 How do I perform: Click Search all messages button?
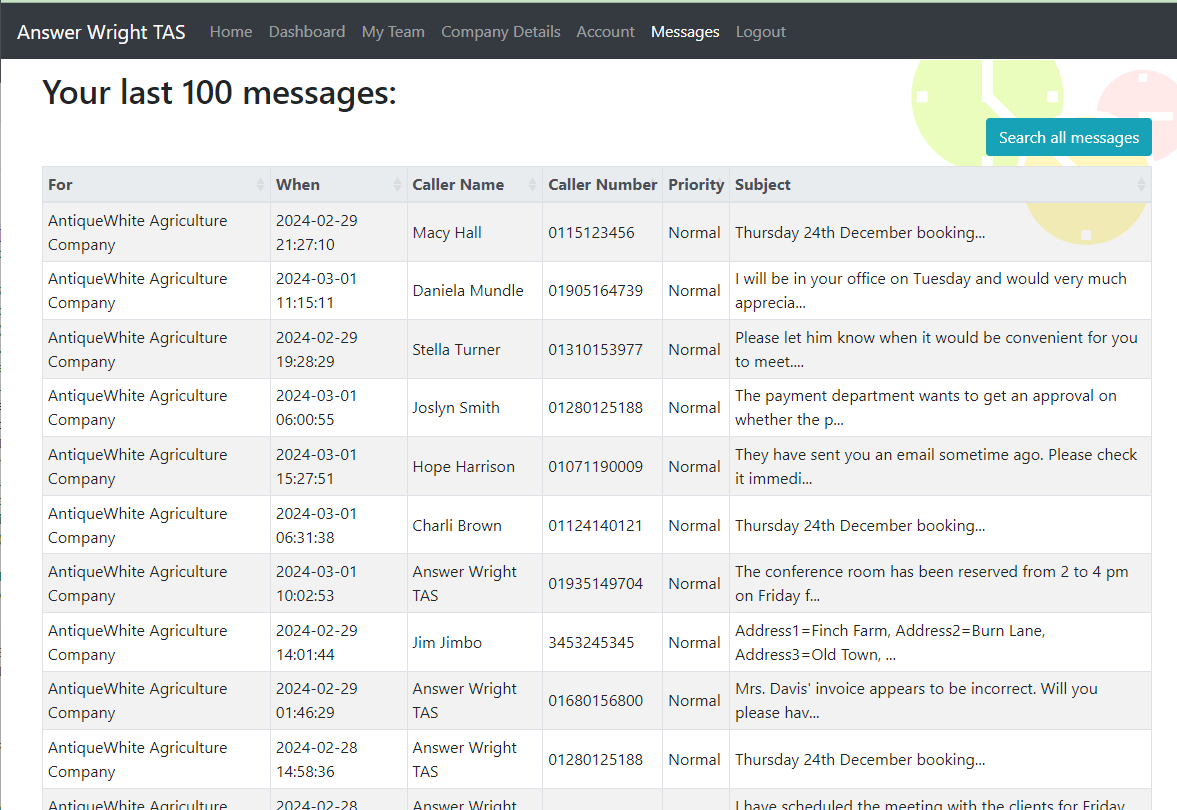pyautogui.click(x=1069, y=137)
